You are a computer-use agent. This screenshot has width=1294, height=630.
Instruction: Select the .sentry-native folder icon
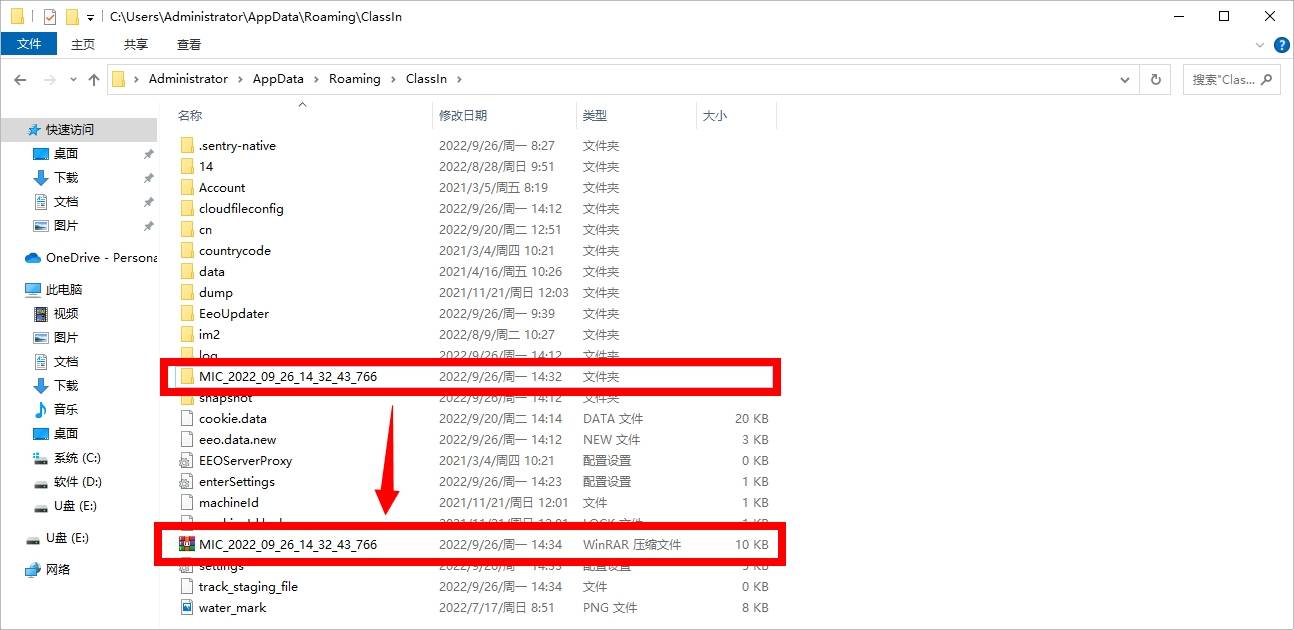186,145
